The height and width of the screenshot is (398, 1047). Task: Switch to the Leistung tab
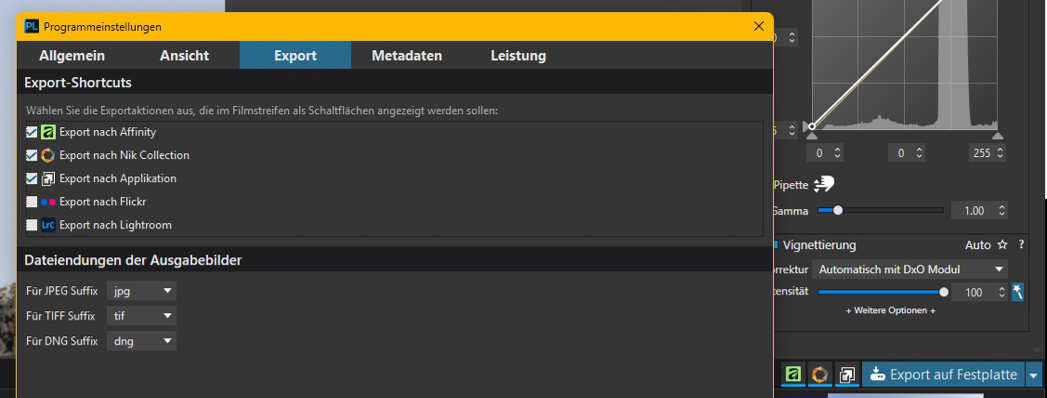tap(518, 55)
